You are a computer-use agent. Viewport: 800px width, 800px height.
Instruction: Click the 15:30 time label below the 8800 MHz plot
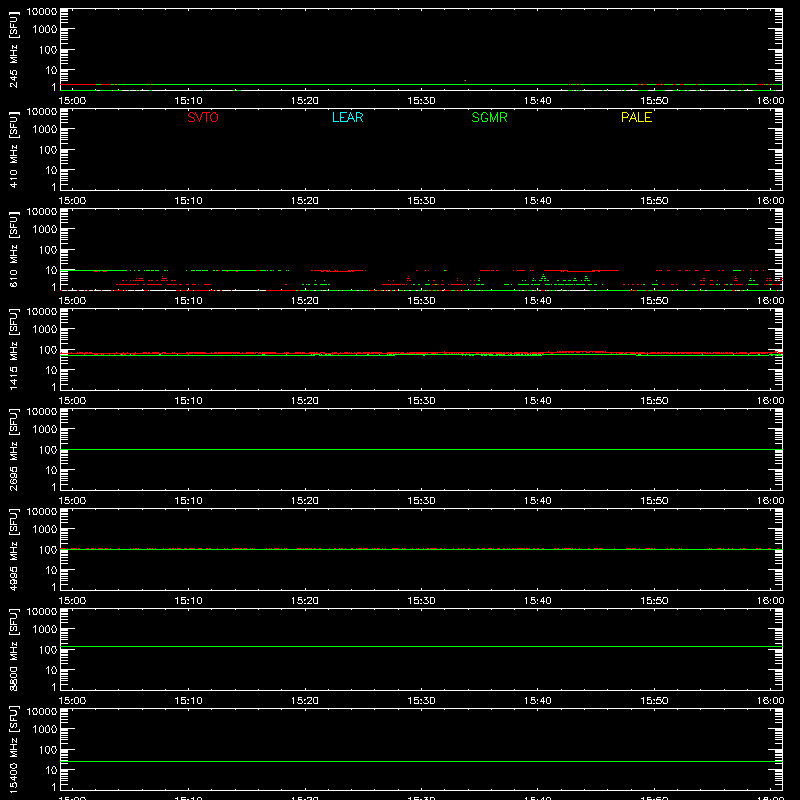click(421, 701)
